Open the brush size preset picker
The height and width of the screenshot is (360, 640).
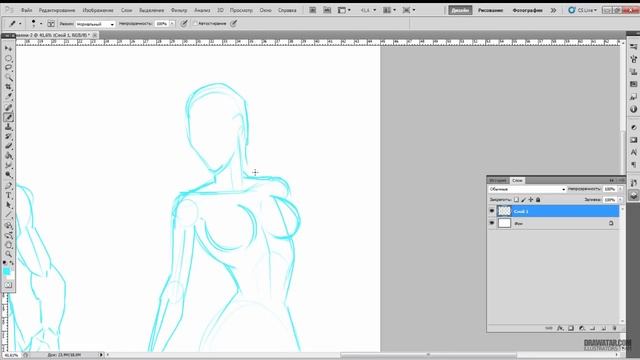36,24
